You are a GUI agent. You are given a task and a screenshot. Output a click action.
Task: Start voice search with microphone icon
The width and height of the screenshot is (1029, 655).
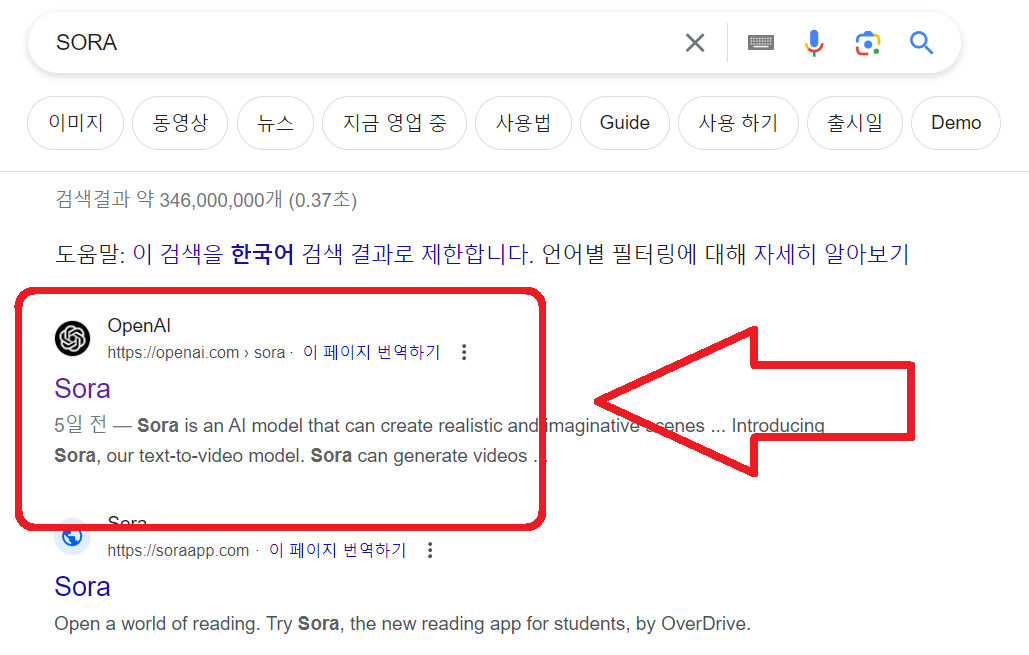[x=814, y=43]
